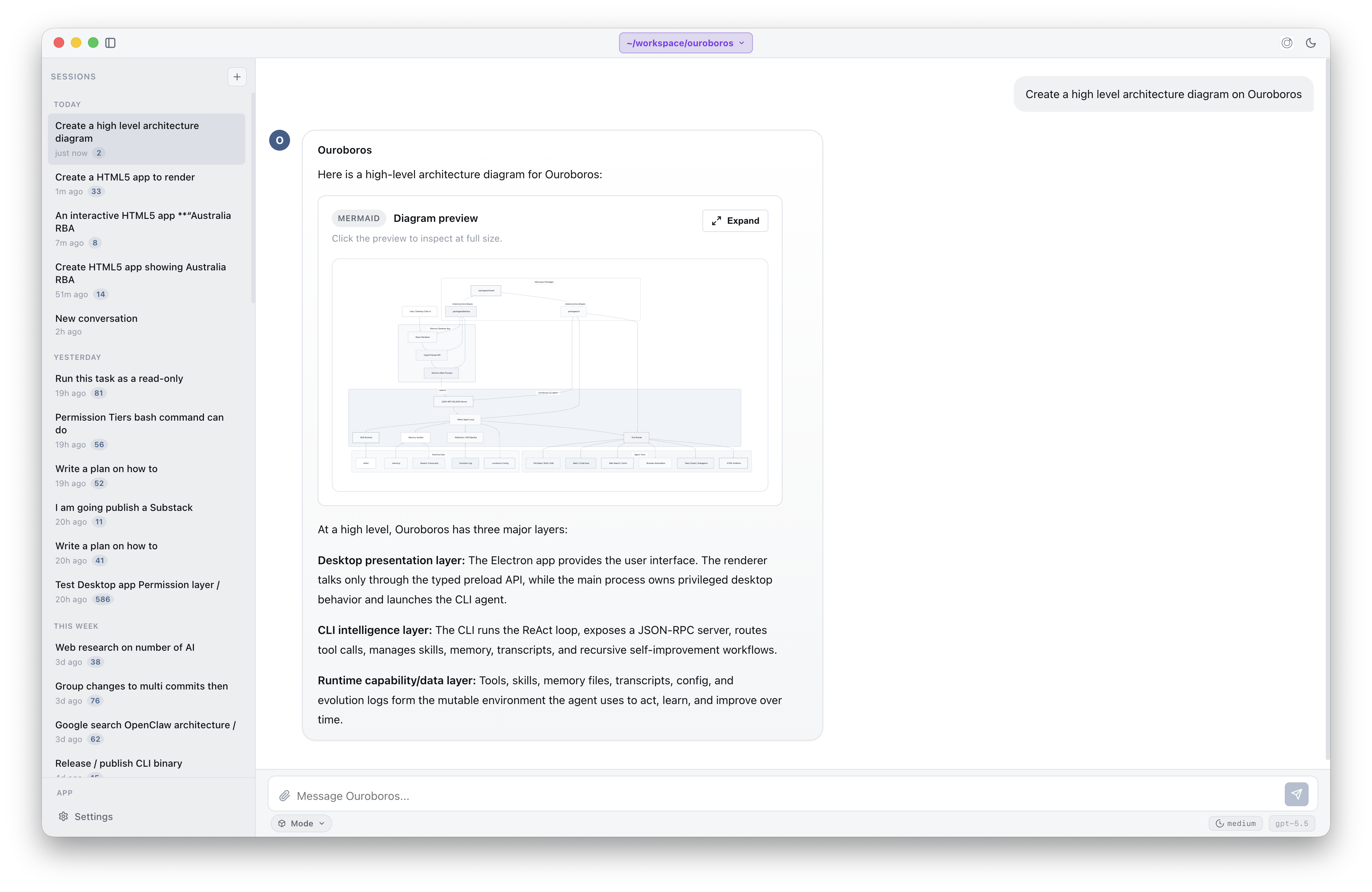Open 'Write a plan on how to' with 52 messages
The width and height of the screenshot is (1372, 892).
(147, 476)
